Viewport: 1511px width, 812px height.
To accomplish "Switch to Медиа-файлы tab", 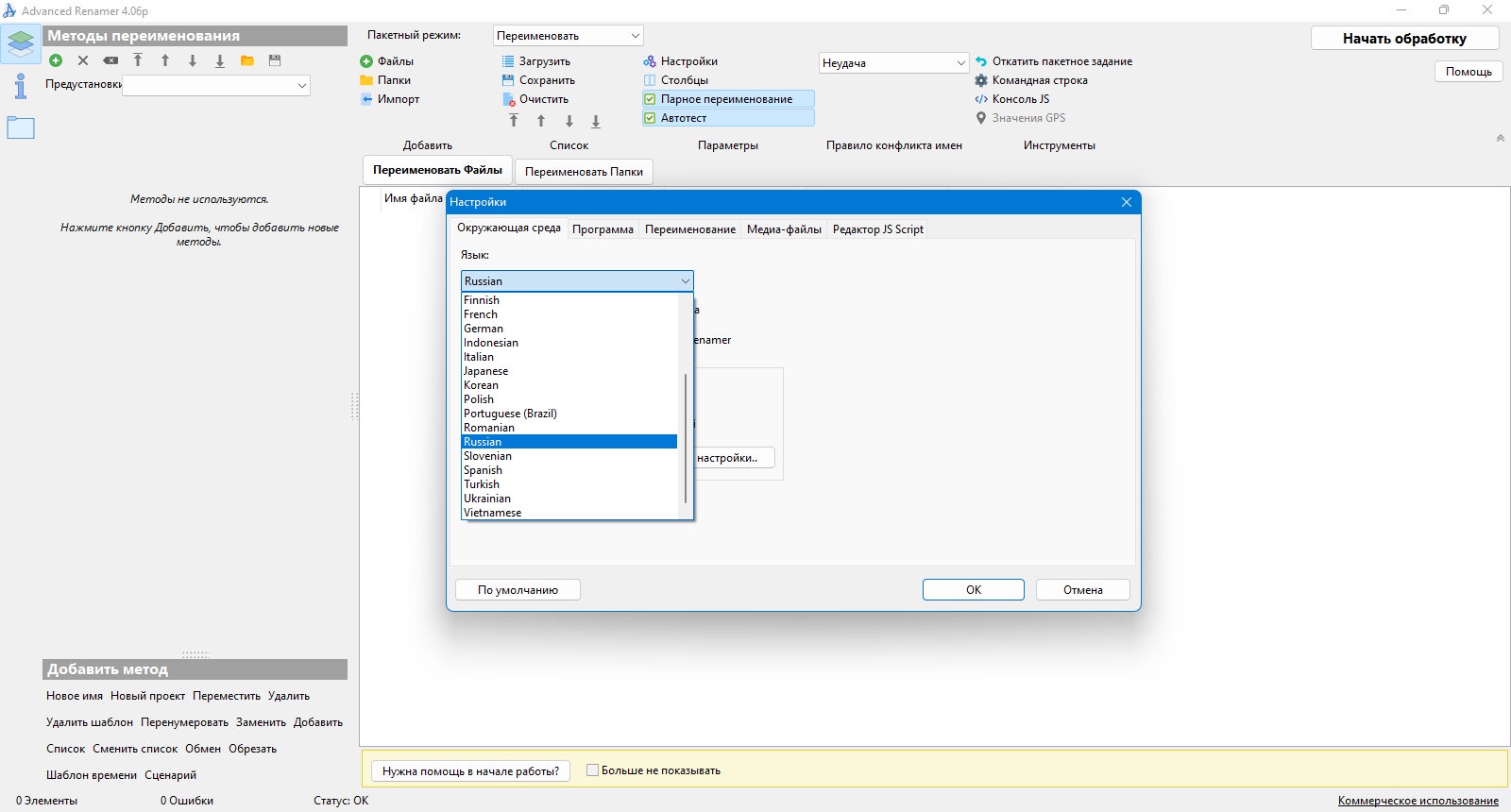I will (784, 229).
